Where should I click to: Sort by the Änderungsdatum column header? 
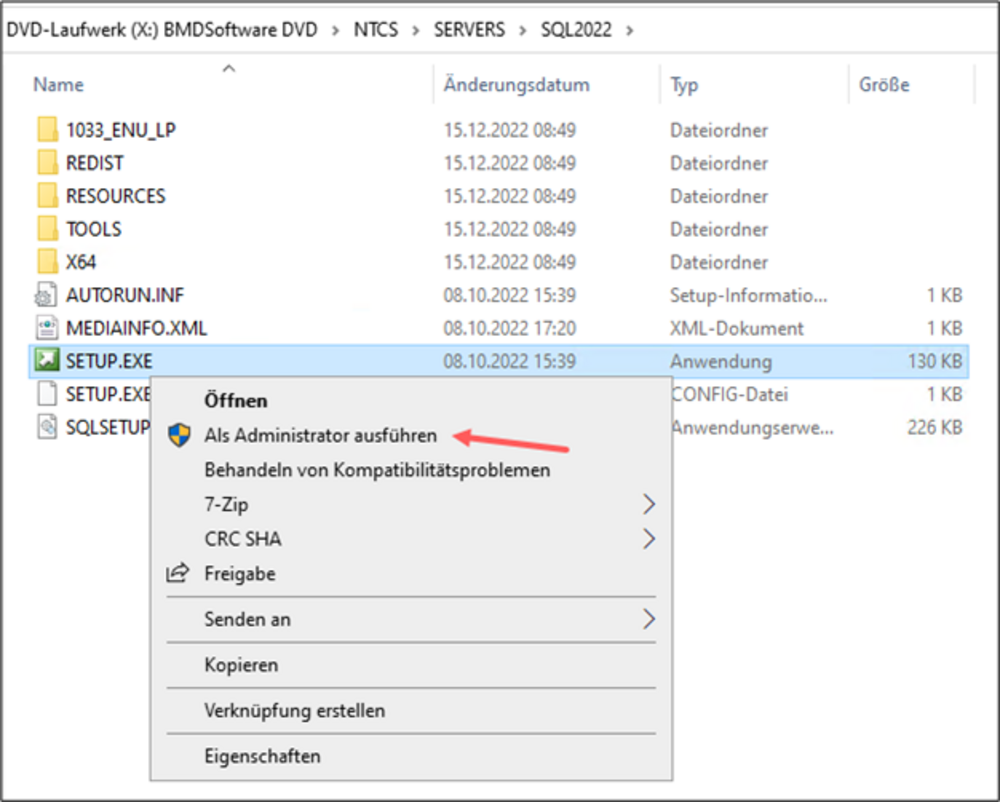[517, 85]
